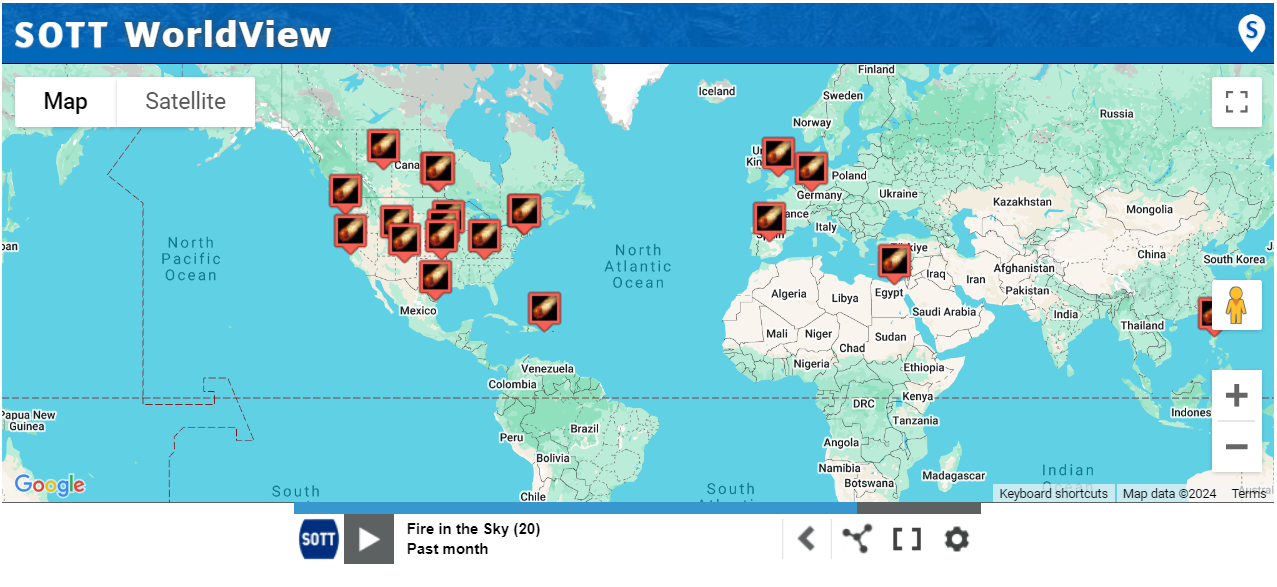Open the Keyboard shortcuts link
Screen dimensions: 1277x587
(1053, 494)
